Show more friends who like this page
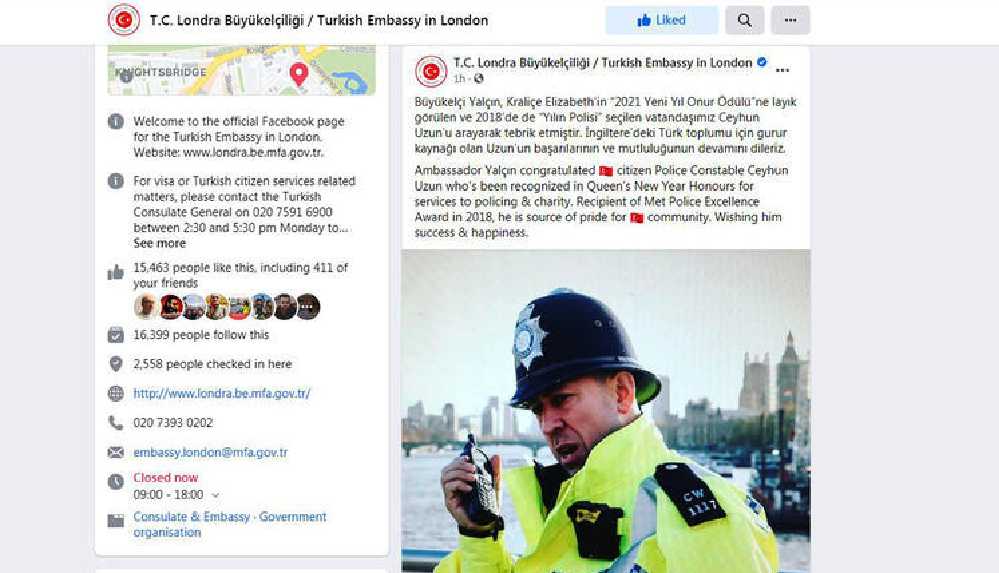The image size is (999, 573). coord(308,307)
